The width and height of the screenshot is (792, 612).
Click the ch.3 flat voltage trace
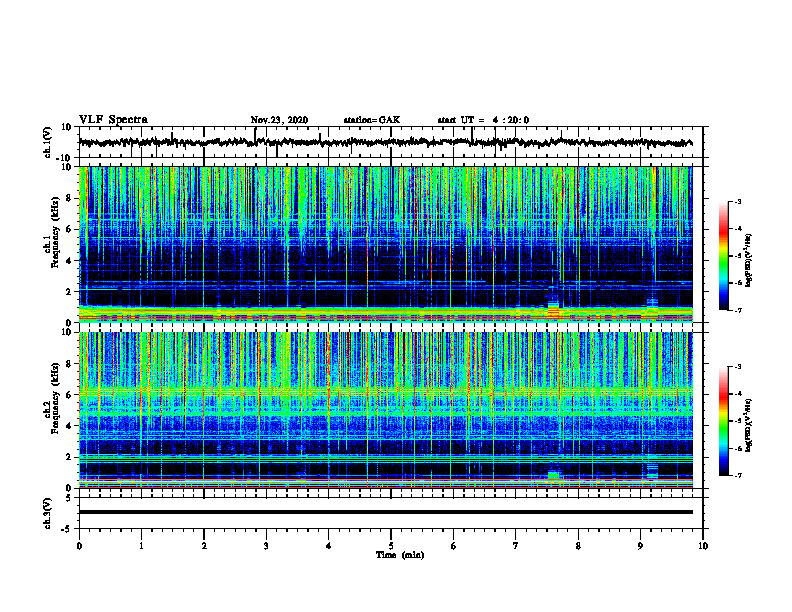385,512
